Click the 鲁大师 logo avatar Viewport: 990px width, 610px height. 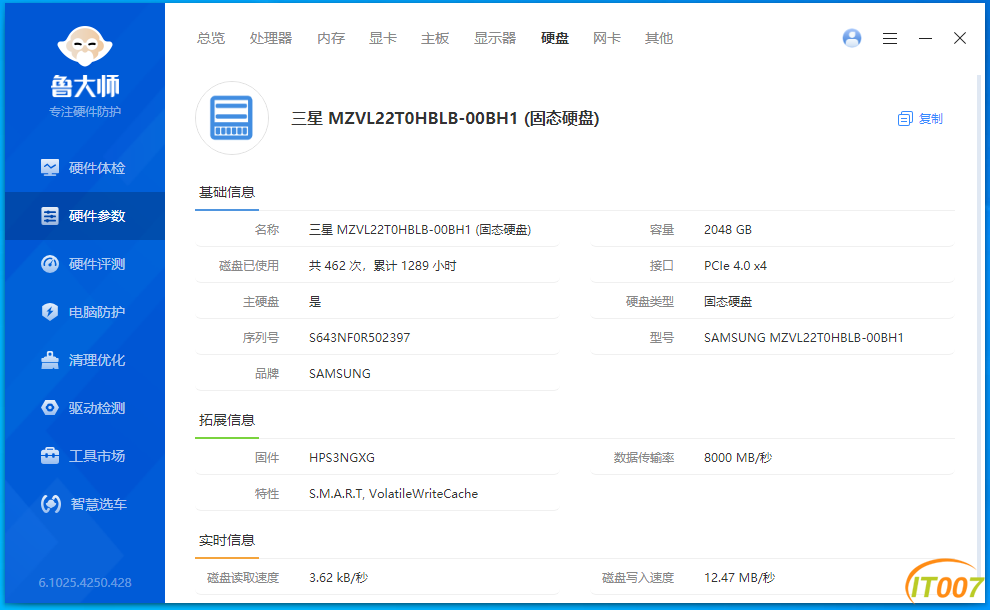(x=85, y=45)
